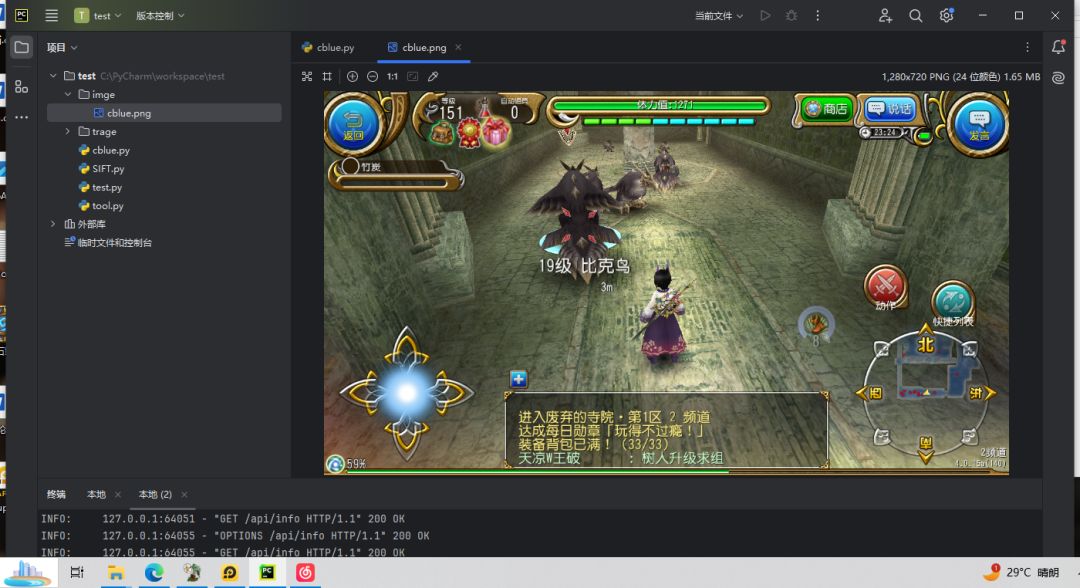
Task: Toggle the transparency chessboard in image toolbar
Action: tap(307, 76)
